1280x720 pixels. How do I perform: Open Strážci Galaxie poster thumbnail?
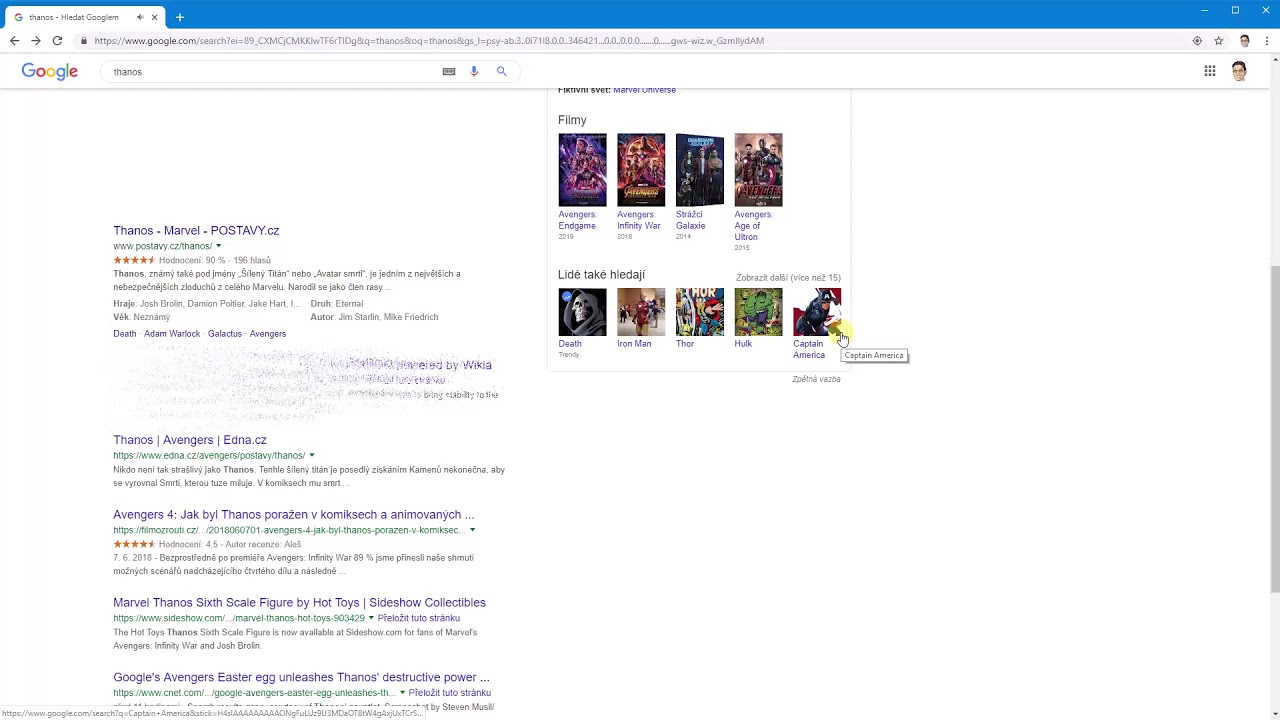(x=700, y=170)
